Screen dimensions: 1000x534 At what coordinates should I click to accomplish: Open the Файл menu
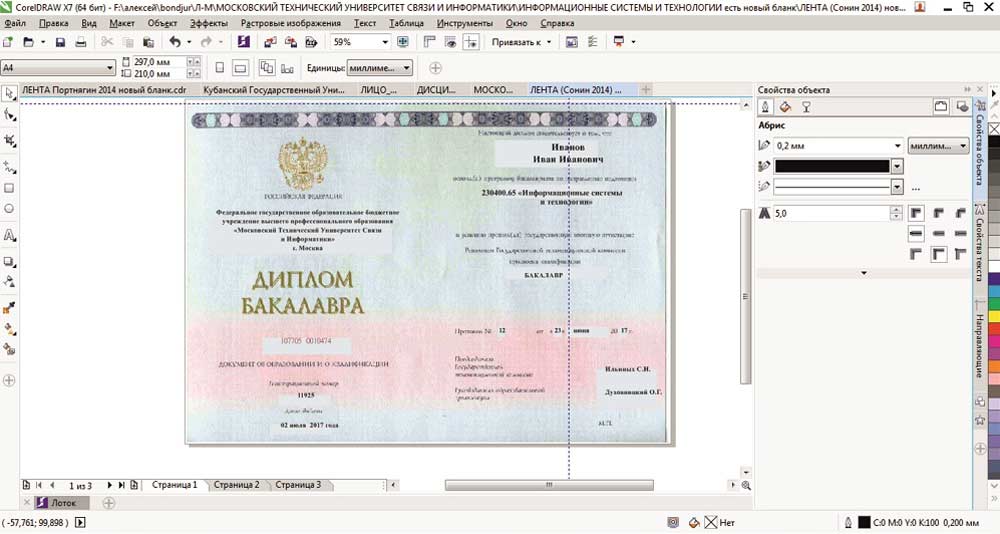tap(15, 23)
